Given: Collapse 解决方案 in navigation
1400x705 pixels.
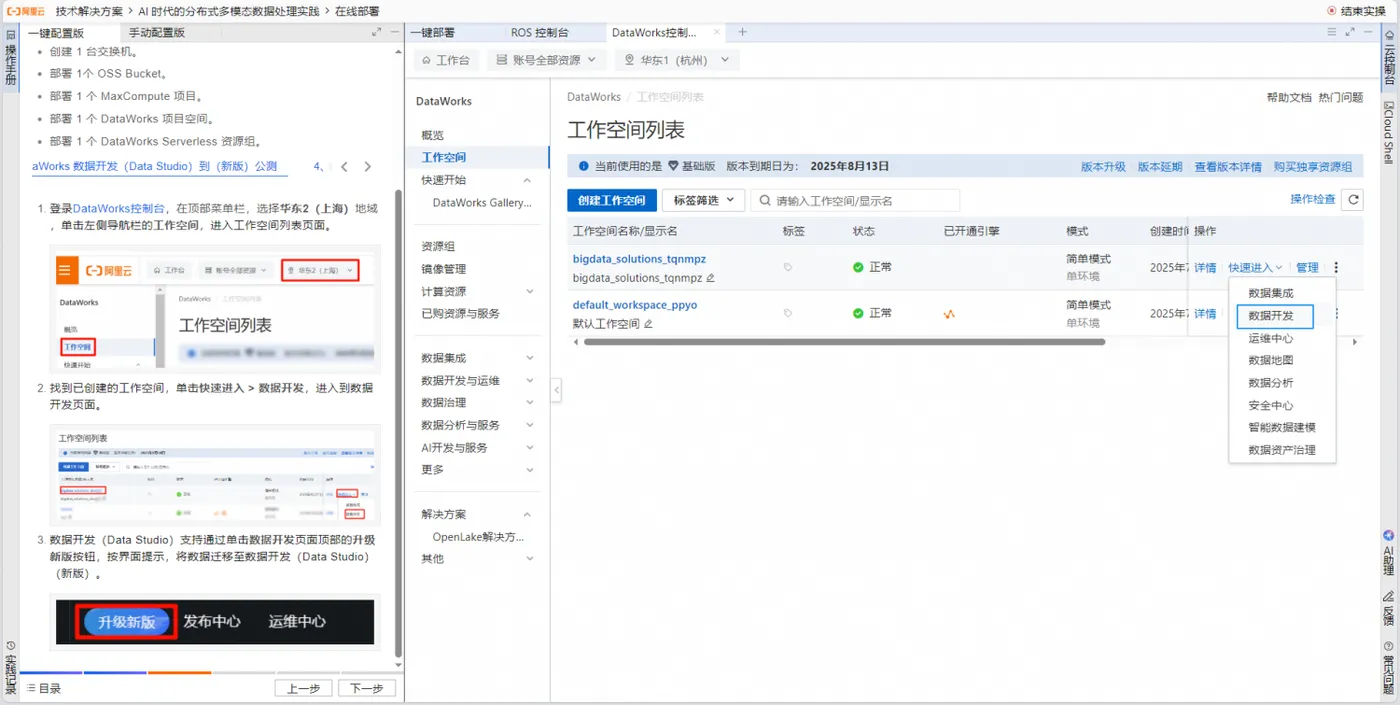Looking at the screenshot, I should coord(528,514).
